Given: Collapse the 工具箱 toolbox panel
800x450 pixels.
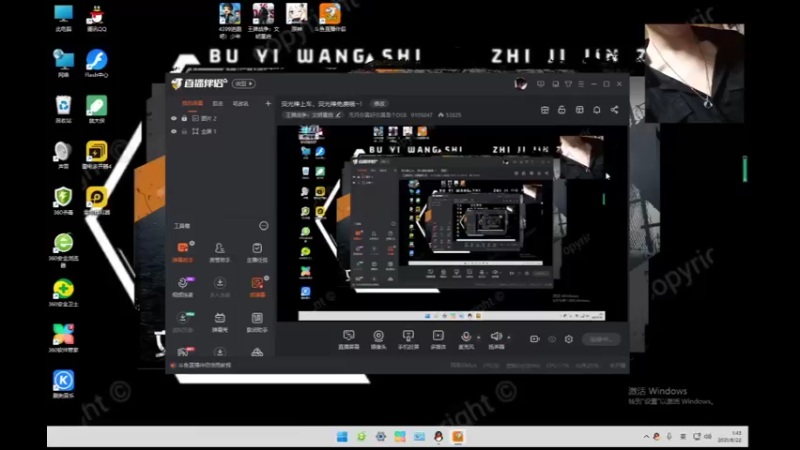Looking at the screenshot, I should pos(263,226).
